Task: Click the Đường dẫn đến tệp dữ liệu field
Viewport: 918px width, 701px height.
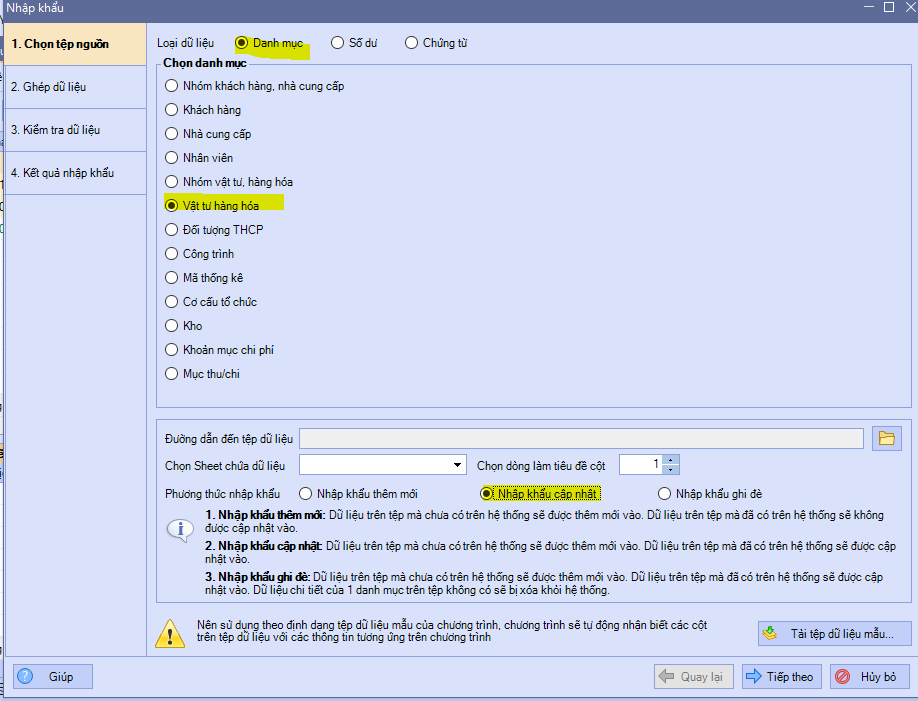Action: click(581, 438)
